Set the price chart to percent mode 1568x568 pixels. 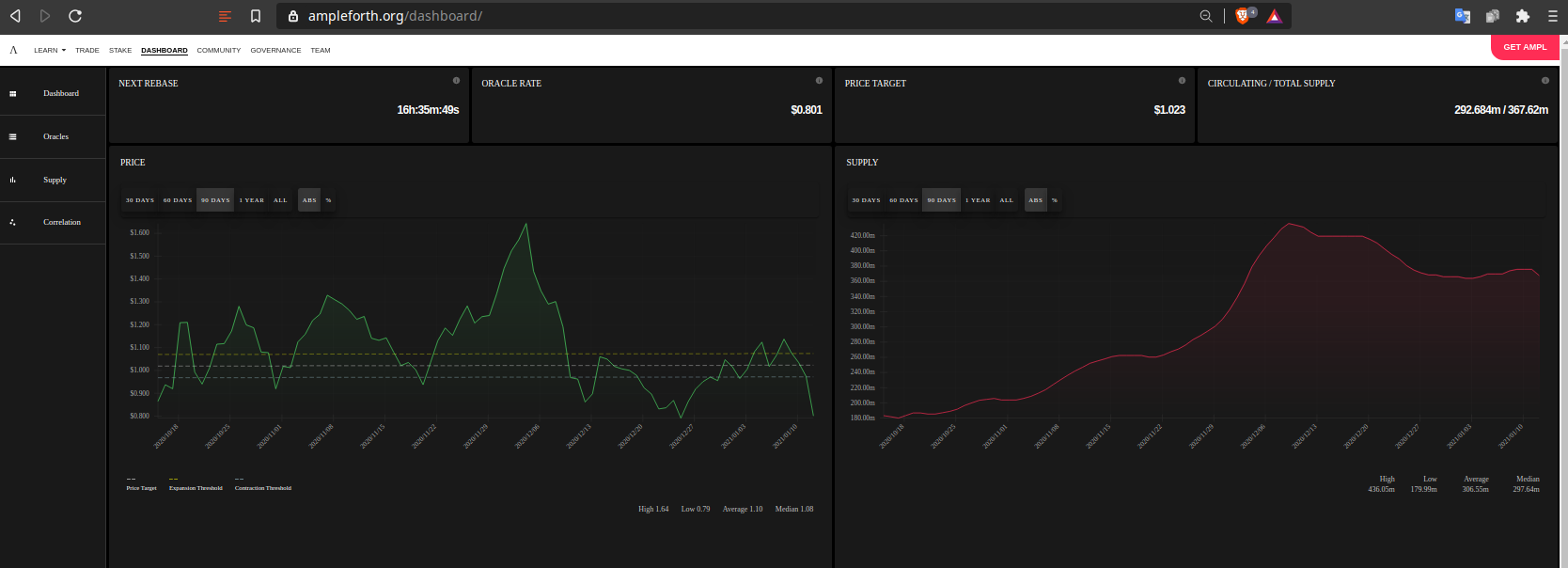(328, 200)
